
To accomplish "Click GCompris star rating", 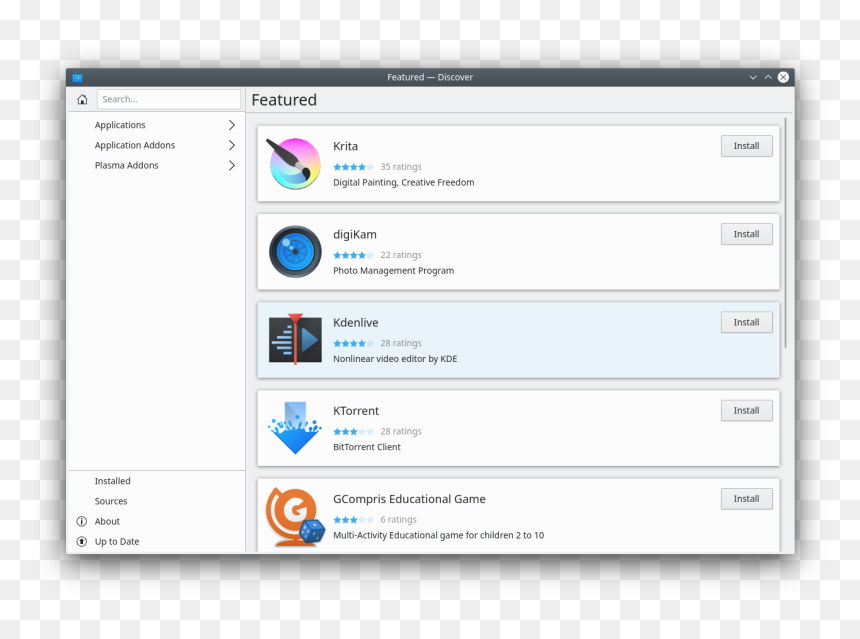I will click(x=353, y=520).
